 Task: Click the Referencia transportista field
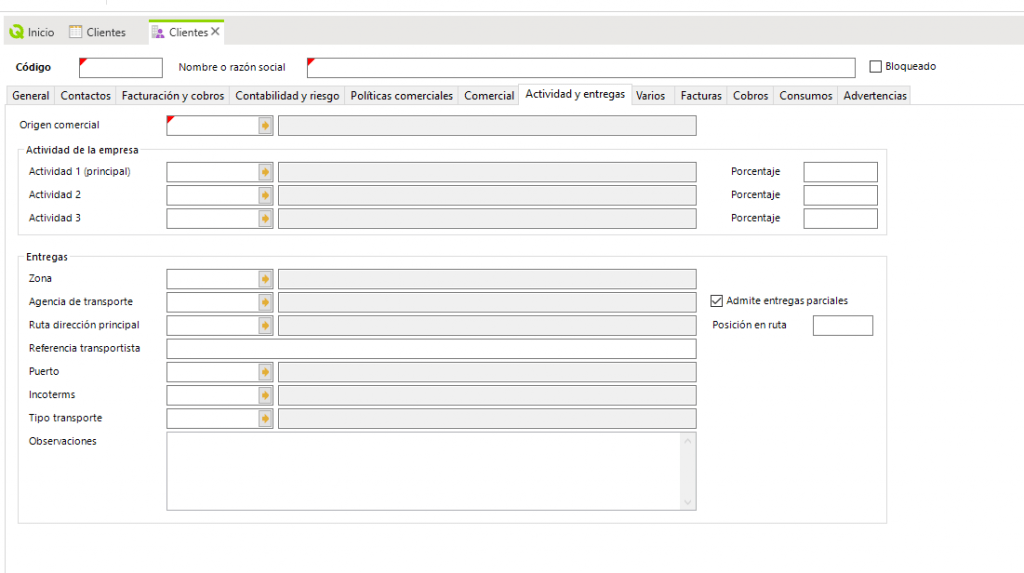(x=431, y=349)
